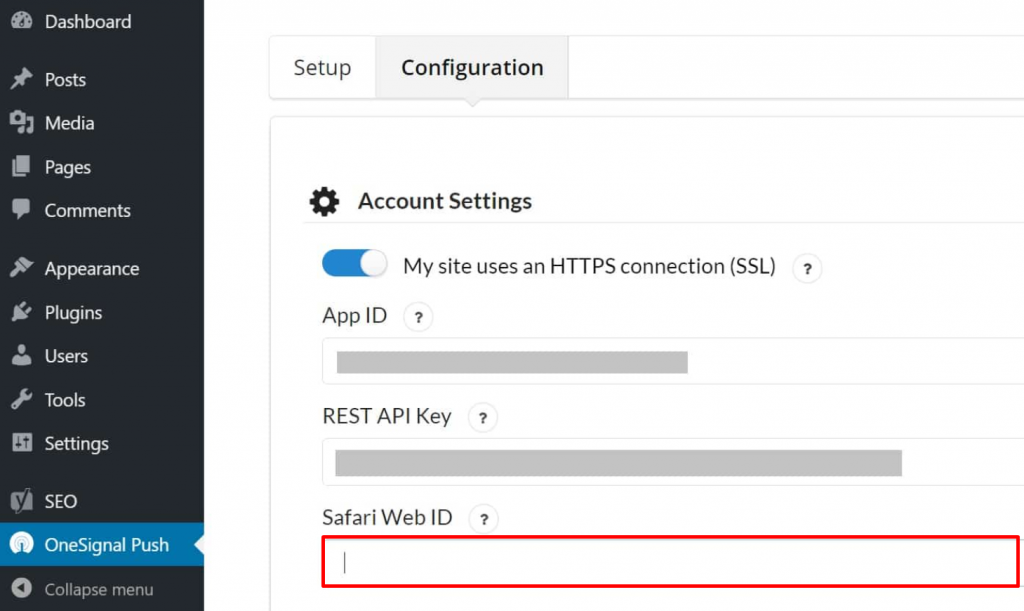This screenshot has width=1024, height=611.
Task: Focus the App ID input field
Action: [x=673, y=361]
